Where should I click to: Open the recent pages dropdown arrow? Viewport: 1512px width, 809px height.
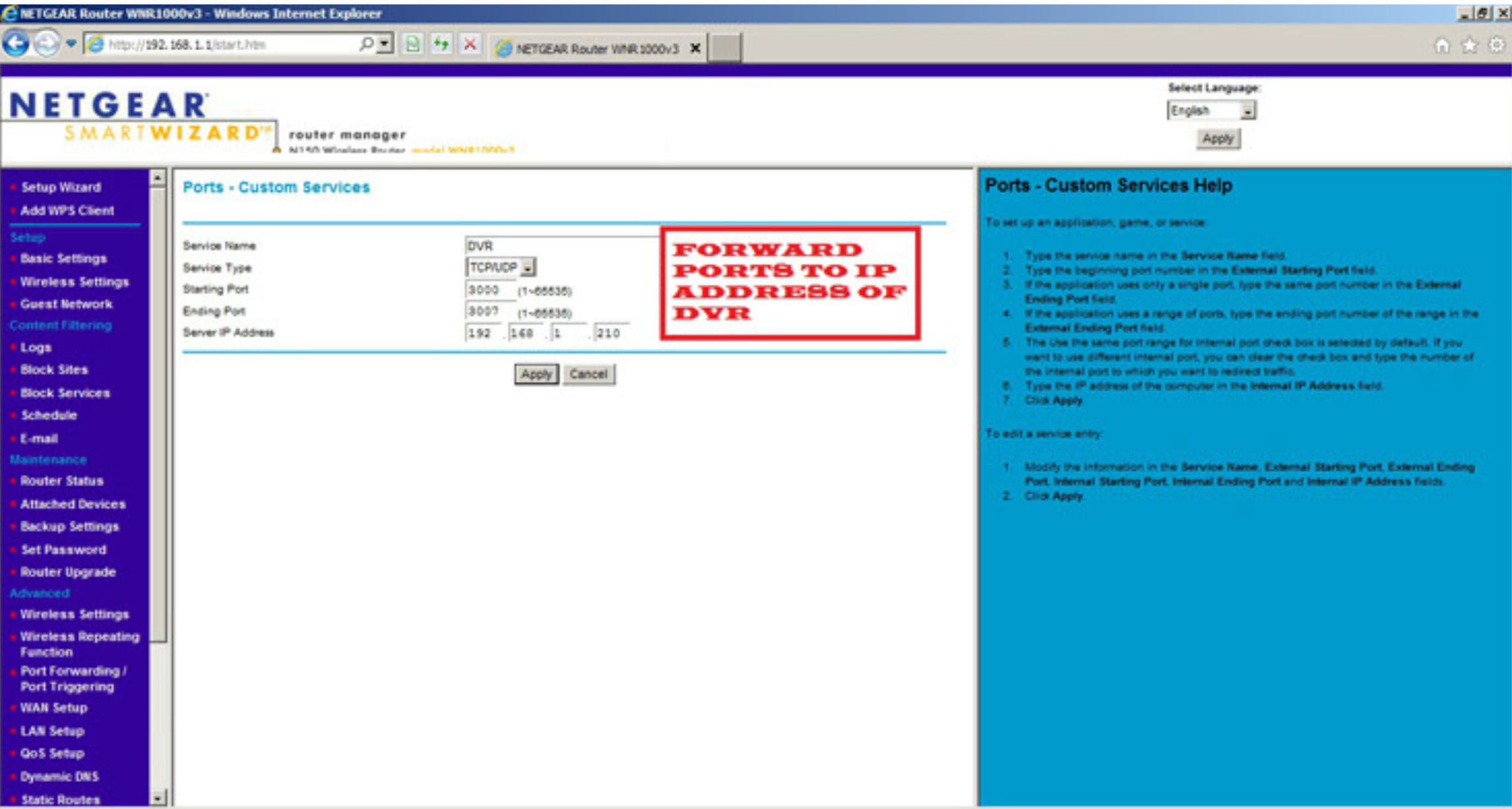click(x=71, y=44)
